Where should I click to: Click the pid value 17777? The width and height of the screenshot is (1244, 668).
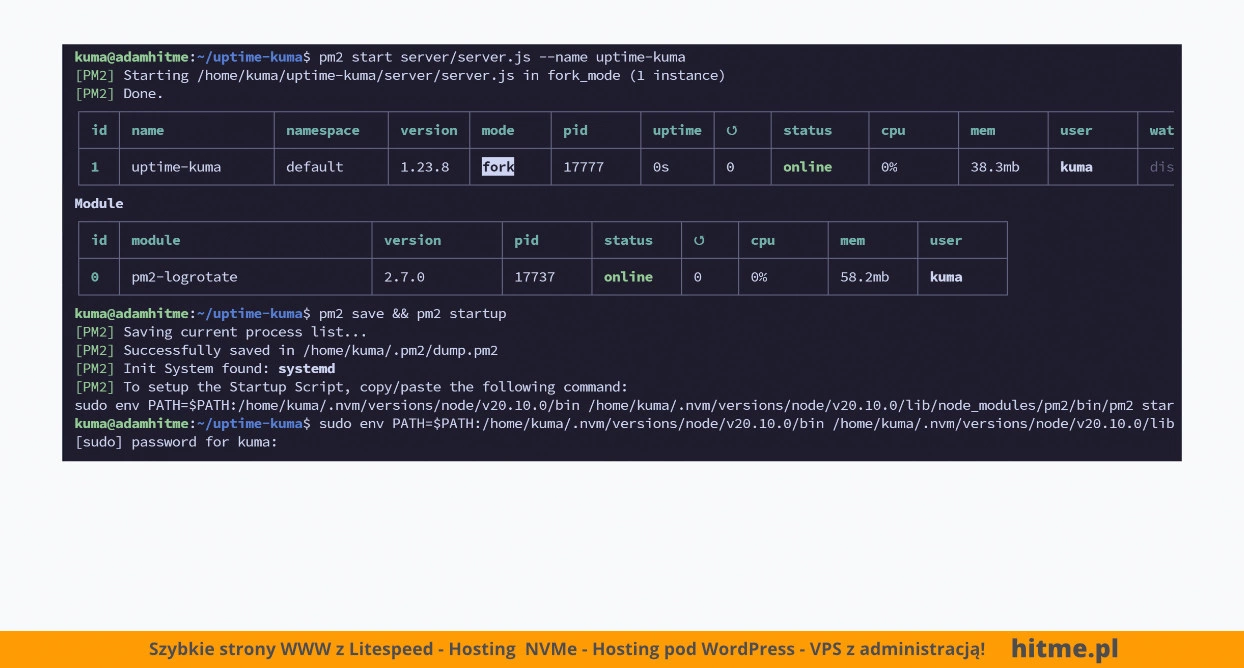[x=583, y=167]
